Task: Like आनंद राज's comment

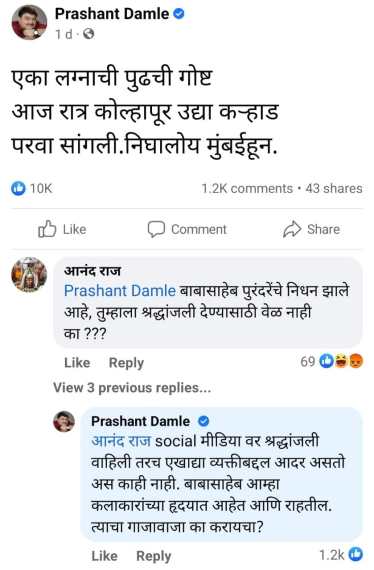Action: click(x=77, y=362)
